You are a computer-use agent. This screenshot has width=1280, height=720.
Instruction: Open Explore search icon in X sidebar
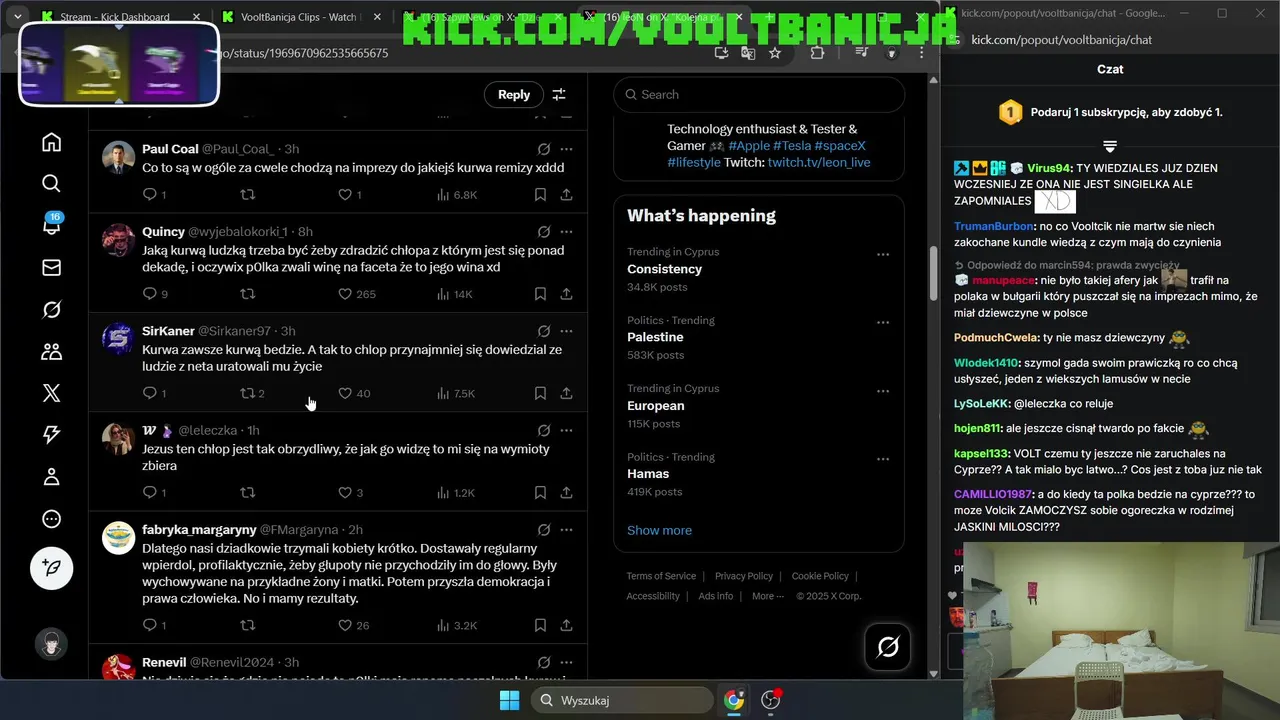[x=51, y=184]
